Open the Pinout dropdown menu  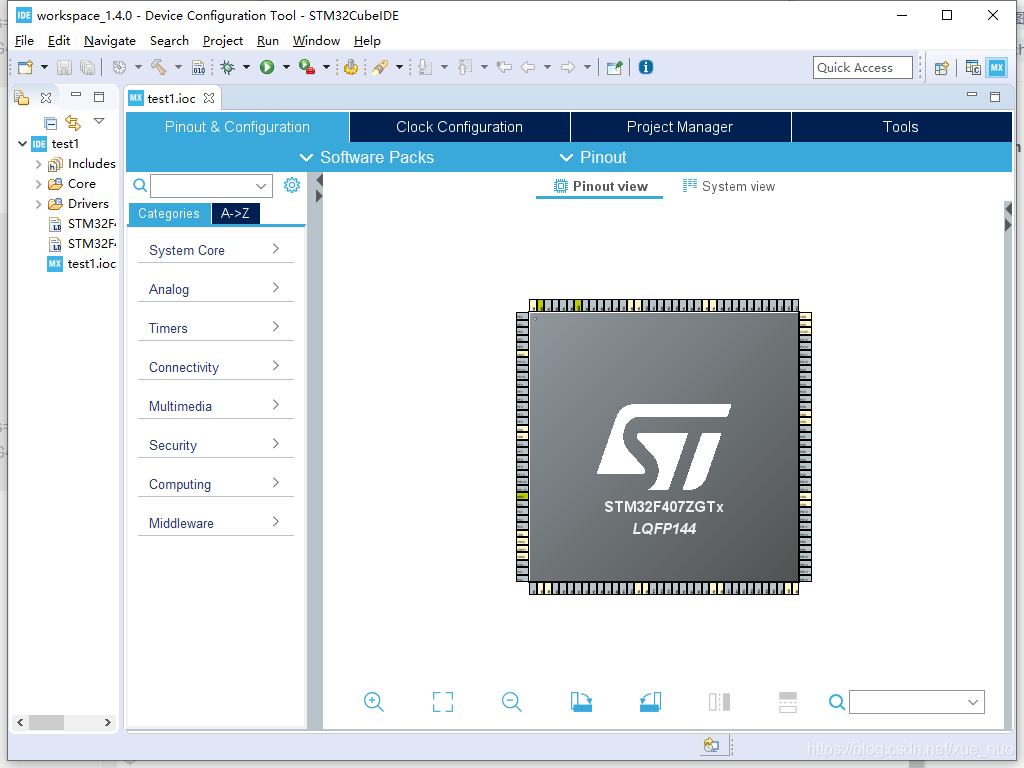593,157
